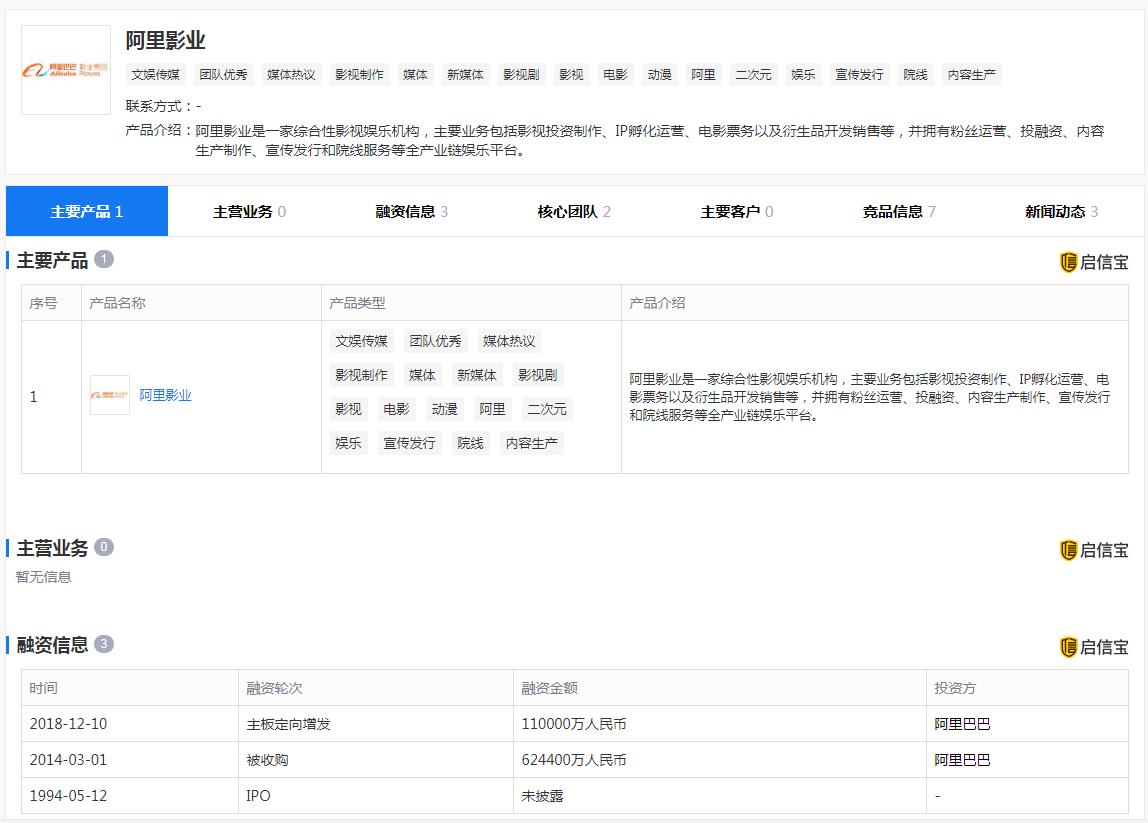Click the Alibaba Pictures company logo
This screenshot has height=823, width=1148.
click(66, 70)
